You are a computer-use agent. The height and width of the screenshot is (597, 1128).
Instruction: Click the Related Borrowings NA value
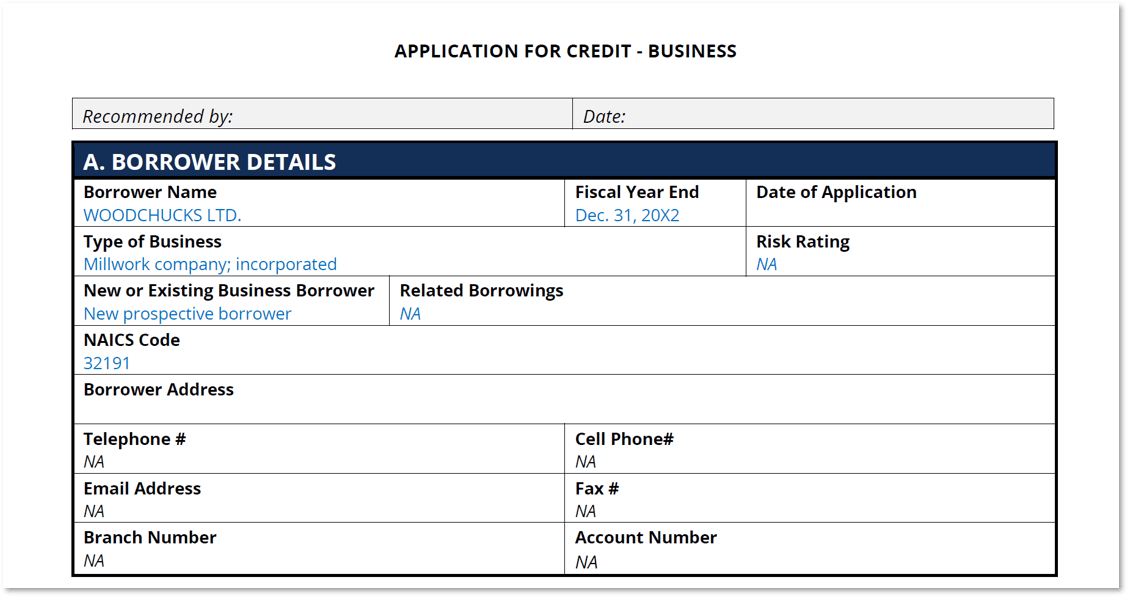410,313
